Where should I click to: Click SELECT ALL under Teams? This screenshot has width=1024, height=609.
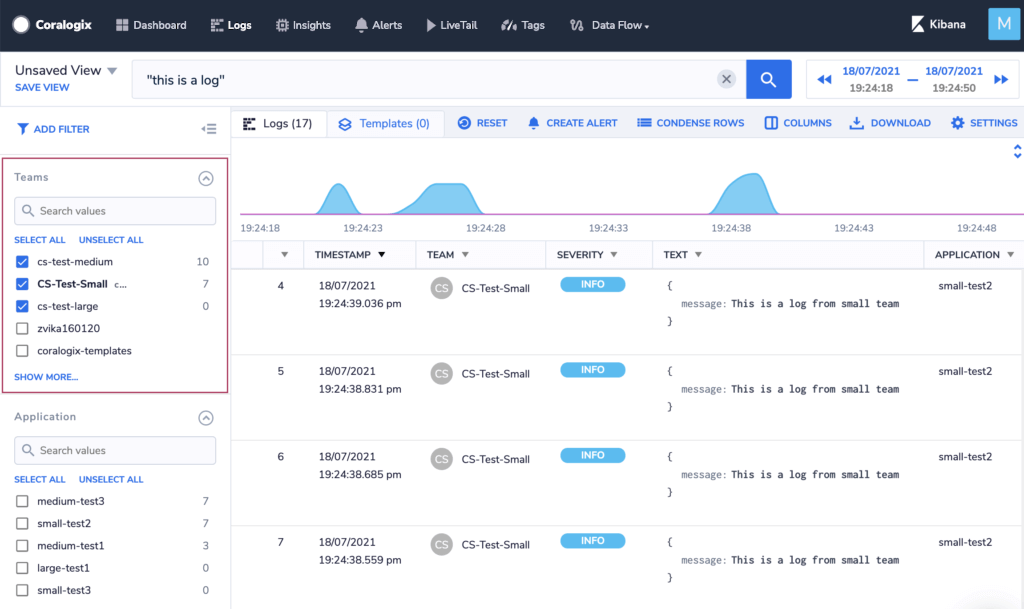click(40, 240)
